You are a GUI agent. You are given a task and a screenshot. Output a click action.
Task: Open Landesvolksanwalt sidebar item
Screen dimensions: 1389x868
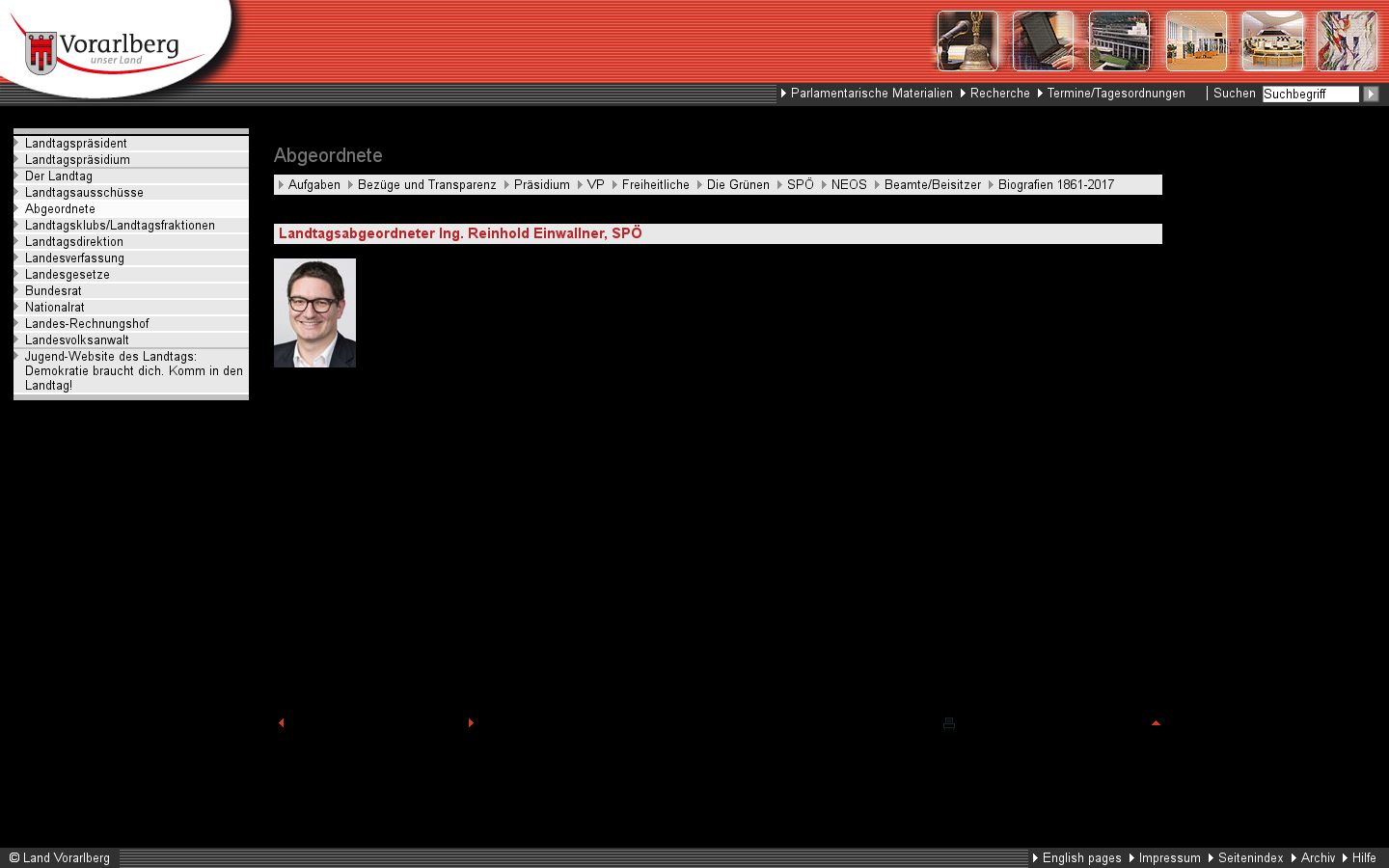pos(131,340)
